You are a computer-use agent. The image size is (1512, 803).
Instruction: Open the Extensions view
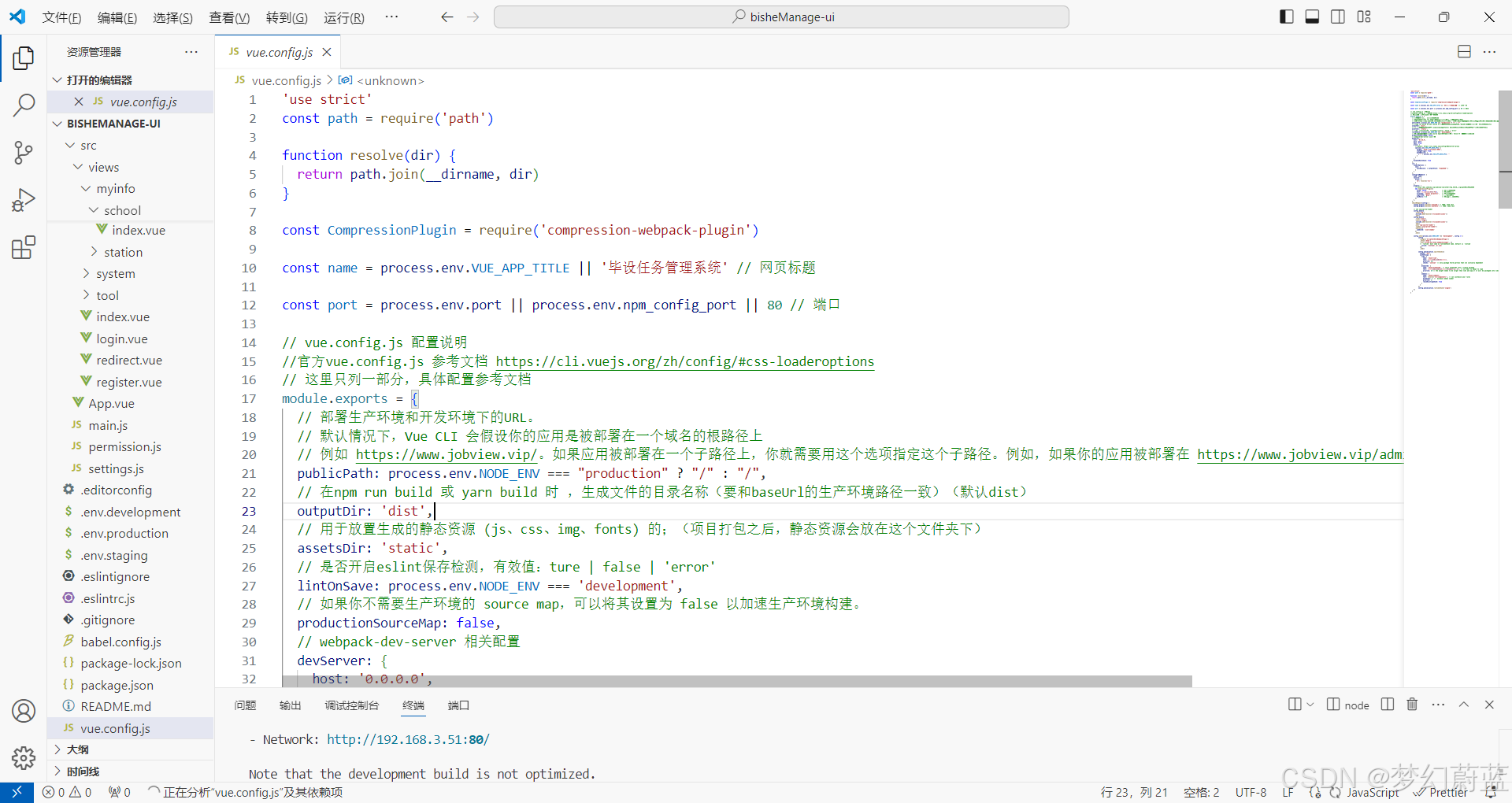coord(24,247)
